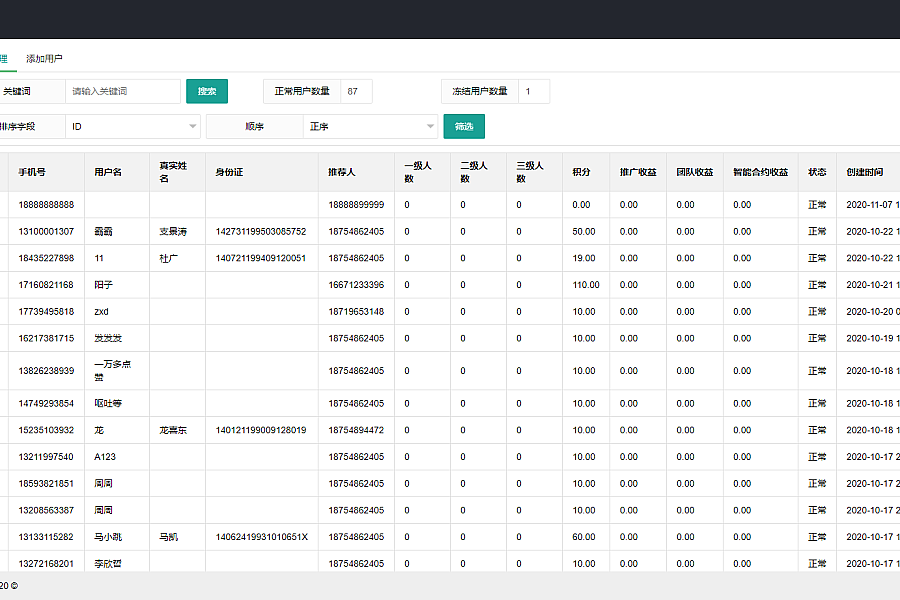Image resolution: width=900 pixels, height=600 pixels.
Task: Click referrer number 18719653148
Action: coord(356,311)
